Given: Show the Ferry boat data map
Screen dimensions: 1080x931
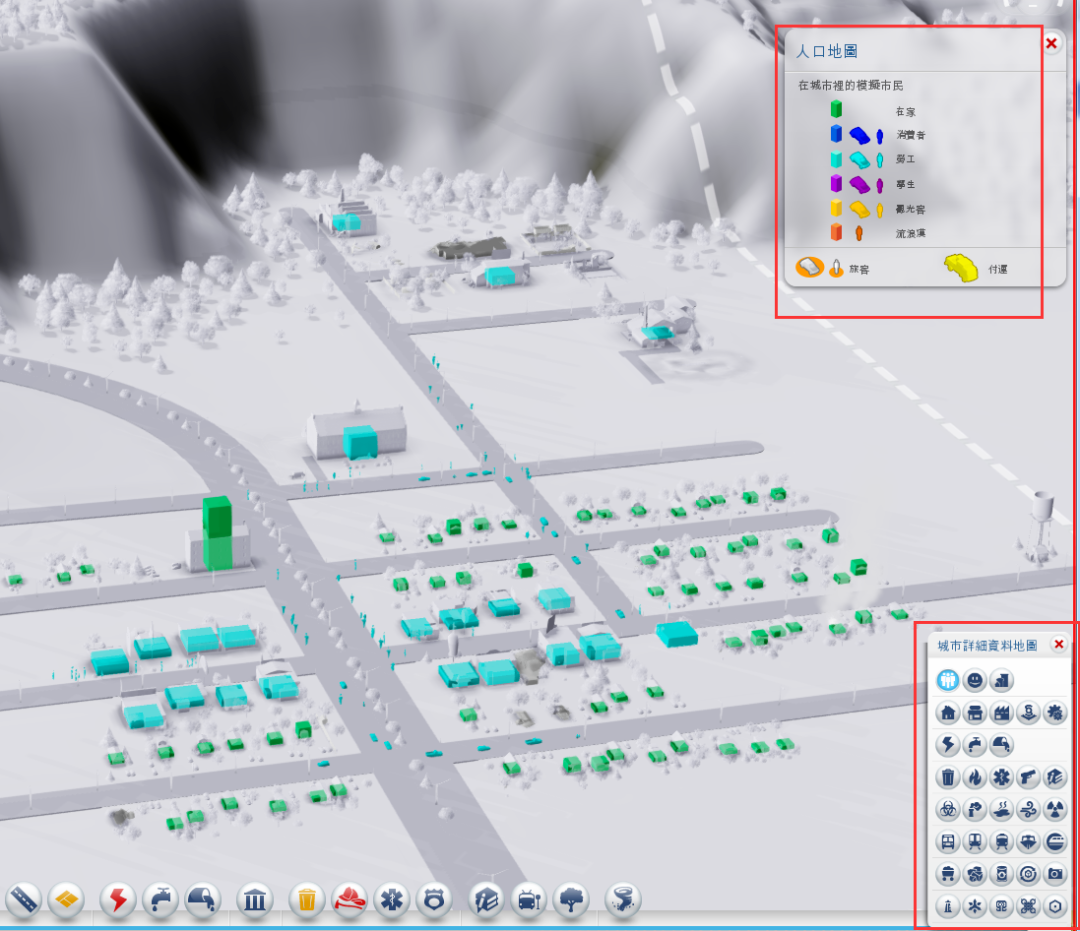Looking at the screenshot, I should [1028, 841].
